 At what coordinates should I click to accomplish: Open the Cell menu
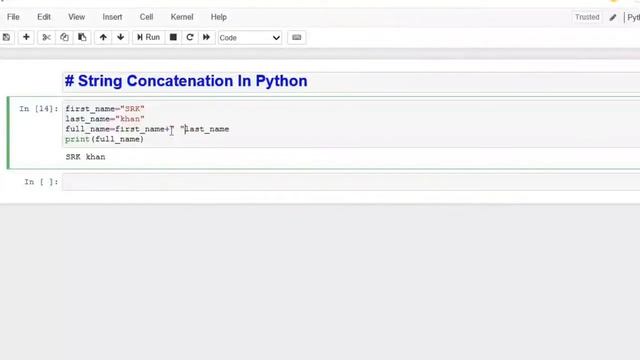(146, 17)
